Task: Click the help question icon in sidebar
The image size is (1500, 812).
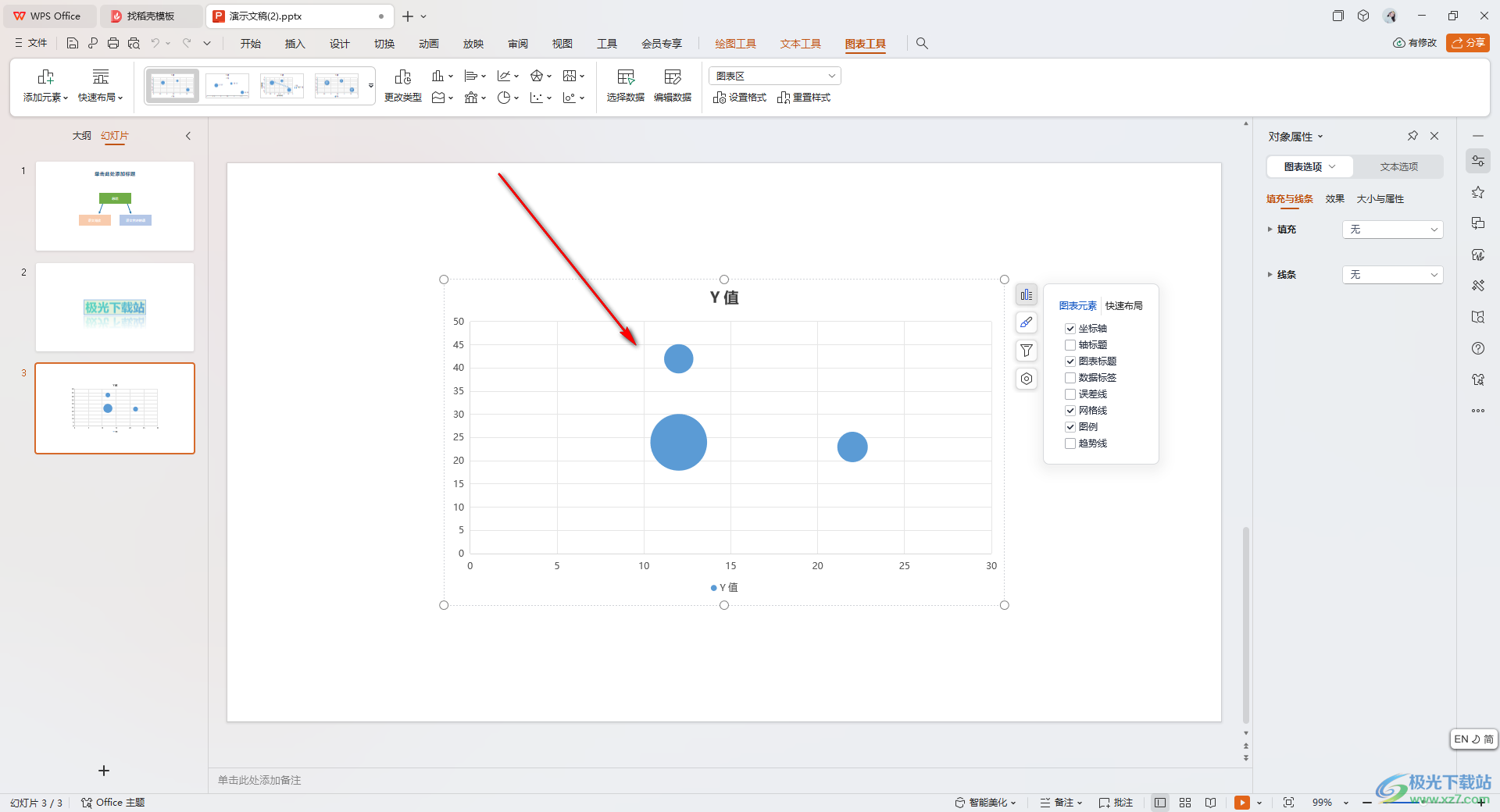Action: pyautogui.click(x=1478, y=348)
